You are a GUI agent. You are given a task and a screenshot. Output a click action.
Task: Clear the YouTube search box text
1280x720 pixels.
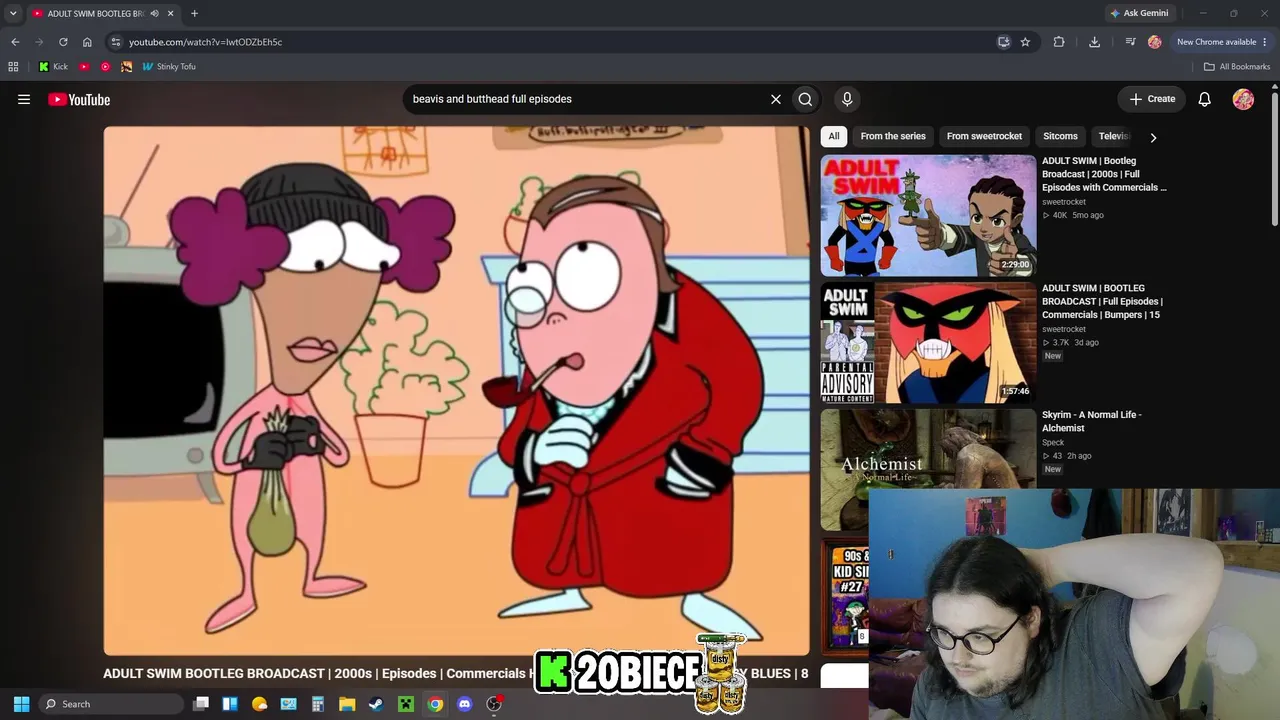point(775,99)
